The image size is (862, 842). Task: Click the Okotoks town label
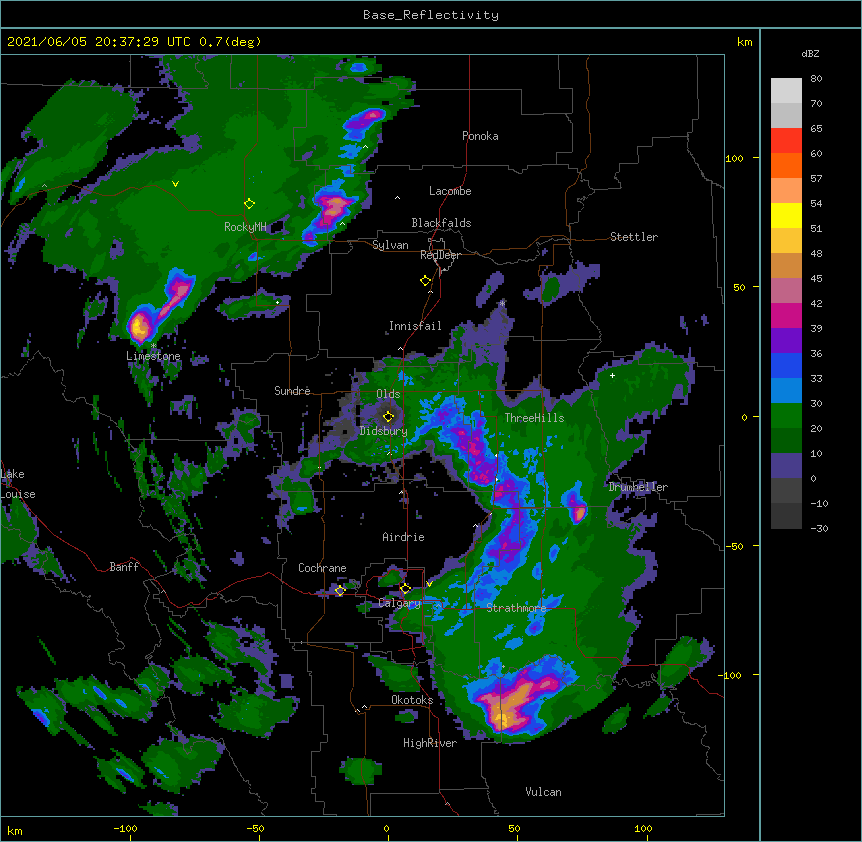coord(412,700)
